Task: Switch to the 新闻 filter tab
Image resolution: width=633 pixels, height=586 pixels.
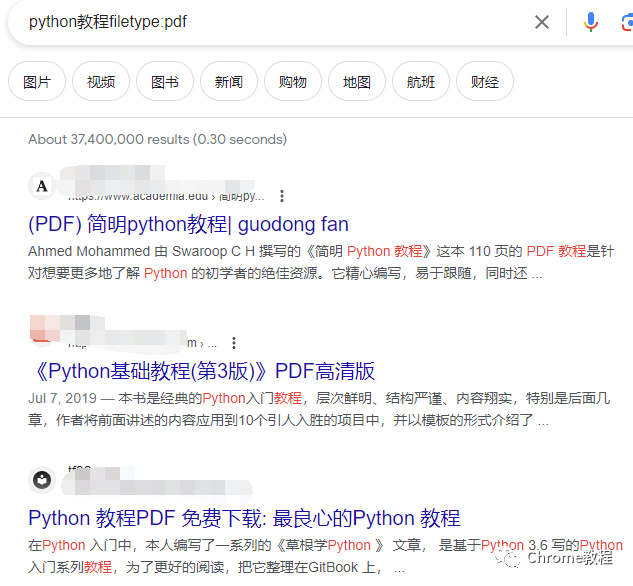Action: coord(229,82)
